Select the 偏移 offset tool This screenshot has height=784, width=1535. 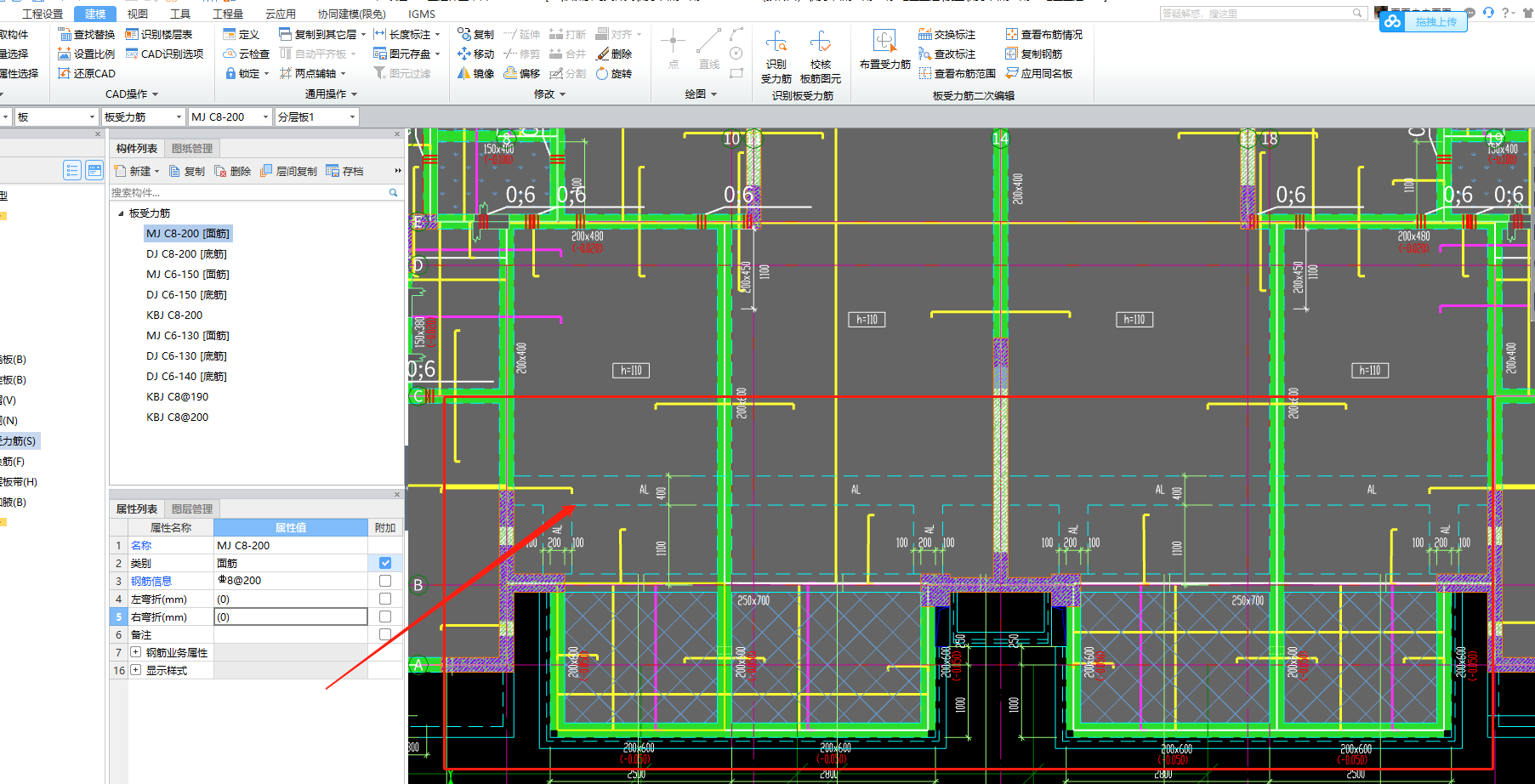pos(522,73)
